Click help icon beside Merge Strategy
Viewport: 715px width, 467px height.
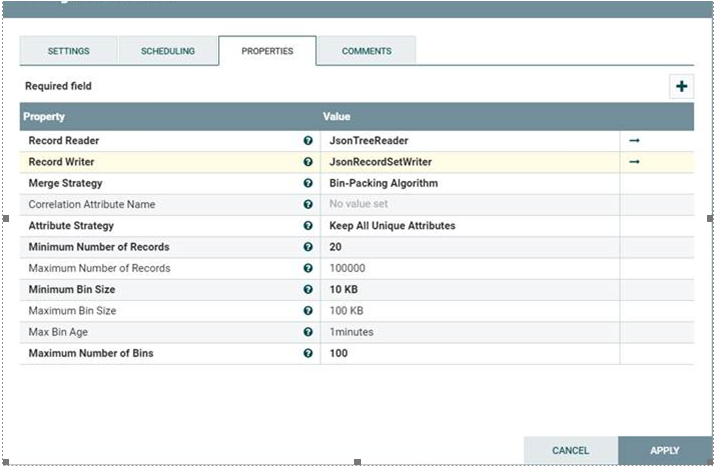coord(308,183)
